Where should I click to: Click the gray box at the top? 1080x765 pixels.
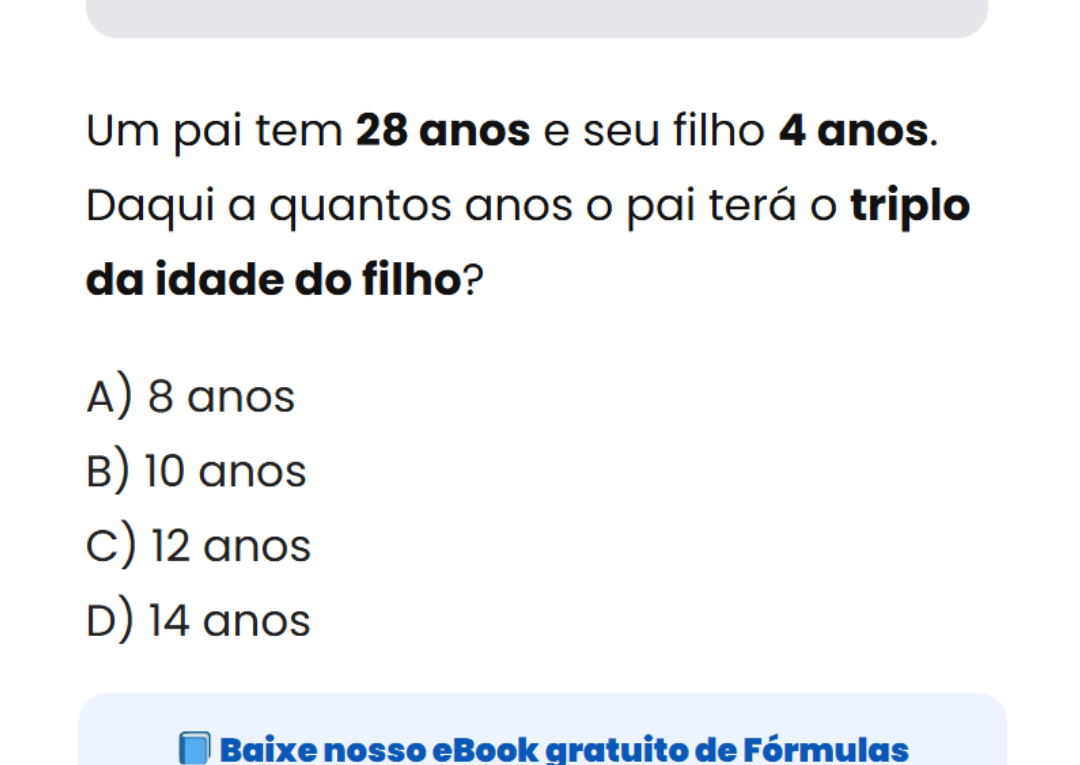tap(537, 17)
